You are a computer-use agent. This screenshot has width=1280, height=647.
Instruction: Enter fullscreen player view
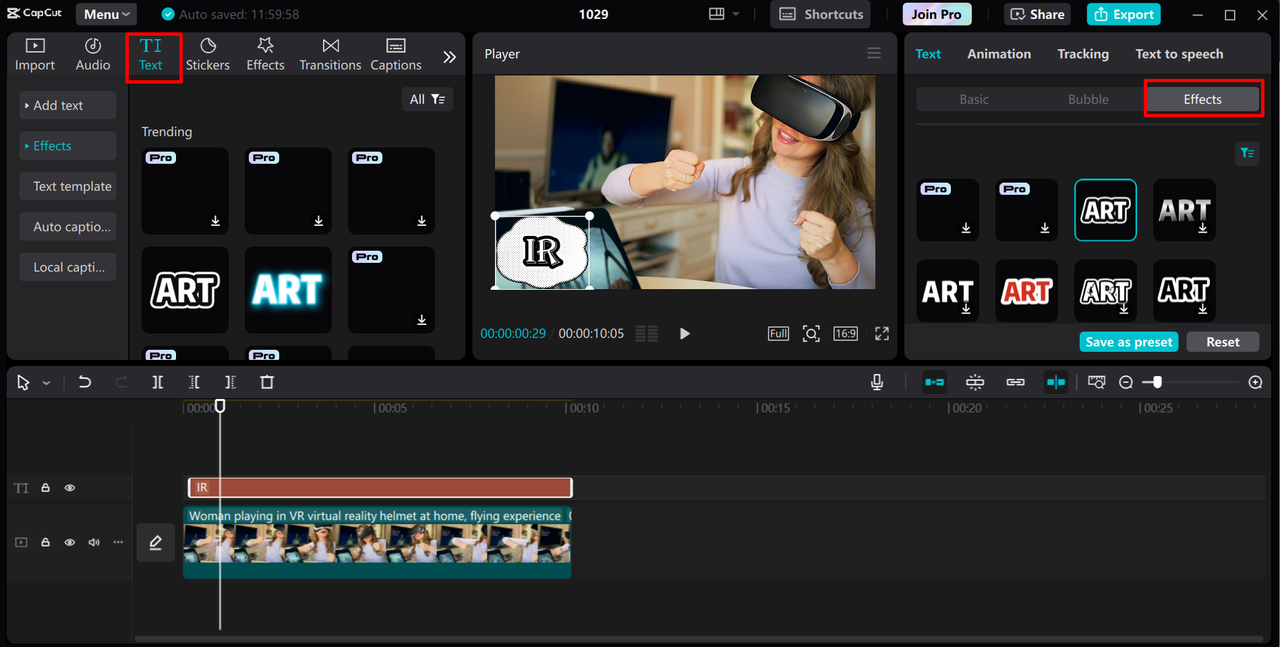point(882,334)
